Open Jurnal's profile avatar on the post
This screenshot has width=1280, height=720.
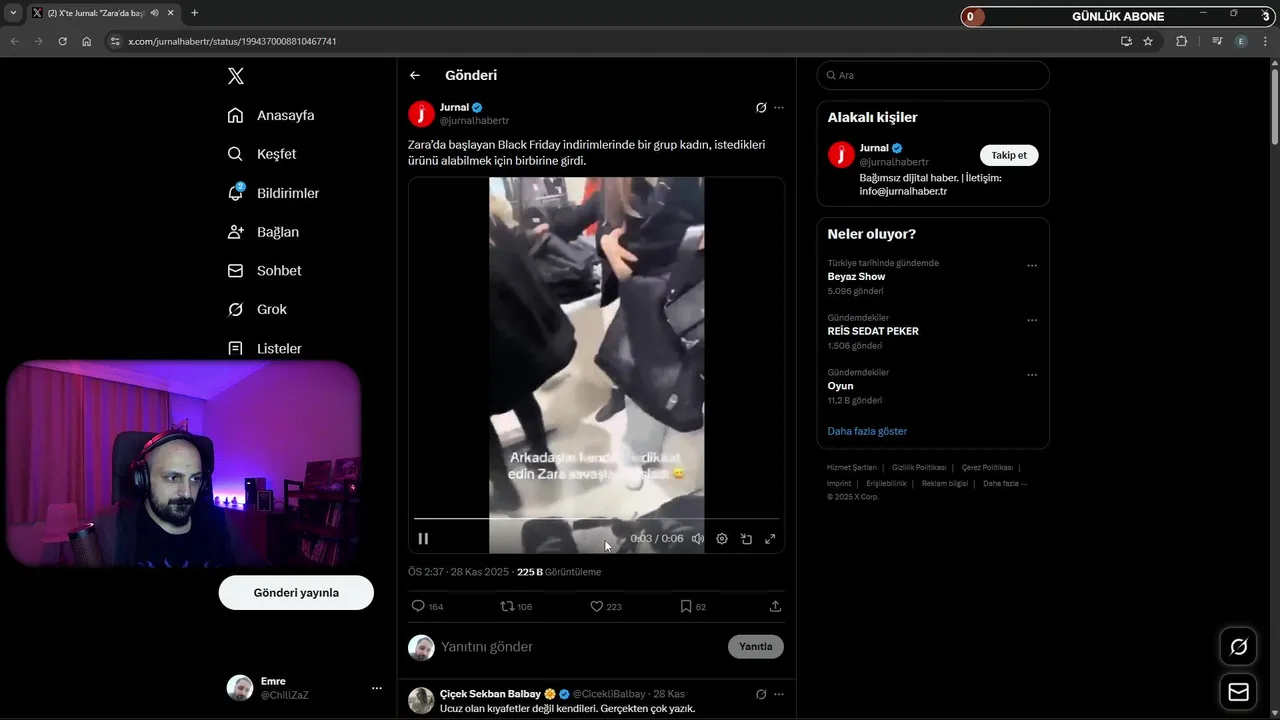[x=421, y=114]
